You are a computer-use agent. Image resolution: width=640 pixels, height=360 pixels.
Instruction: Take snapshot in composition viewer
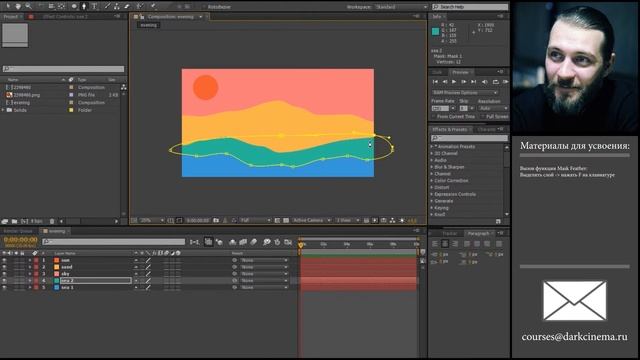point(216,220)
